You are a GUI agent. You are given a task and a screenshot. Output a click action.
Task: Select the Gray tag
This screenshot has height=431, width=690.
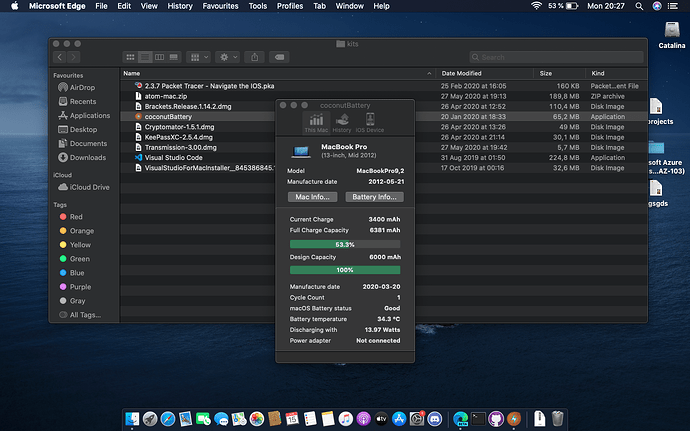[x=77, y=301]
